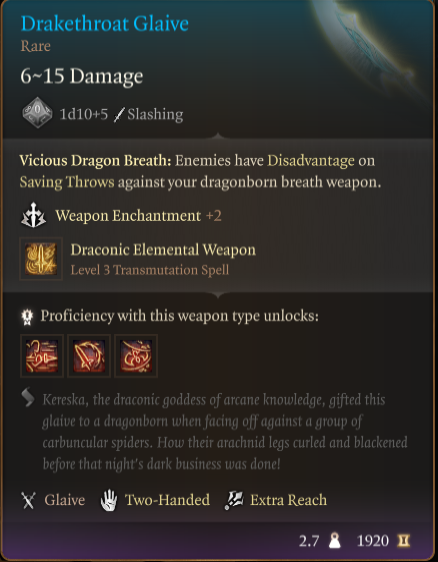This screenshot has width=438, height=562.
Task: Click the first unlocked weapon action icon
Action: (x=42, y=356)
